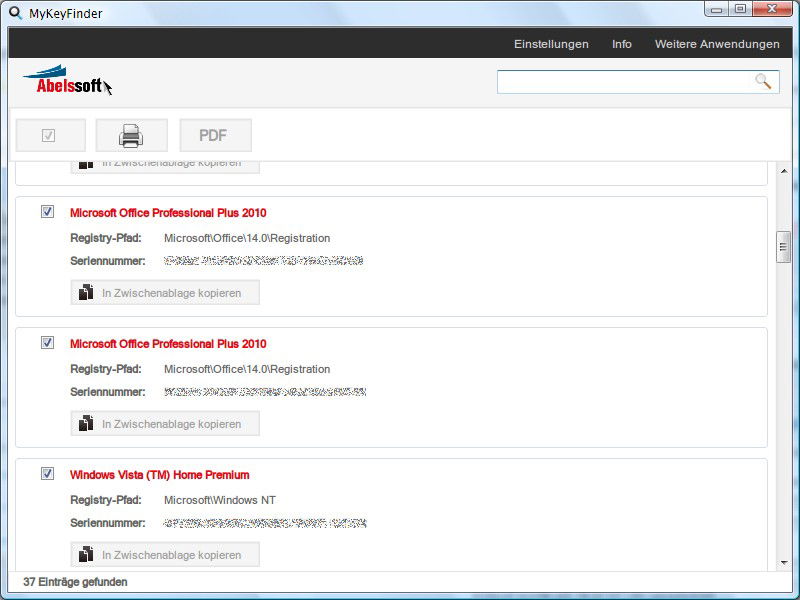Click the vertical scrollbar thumb
Viewport: 800px width, 600px height.
(x=783, y=247)
